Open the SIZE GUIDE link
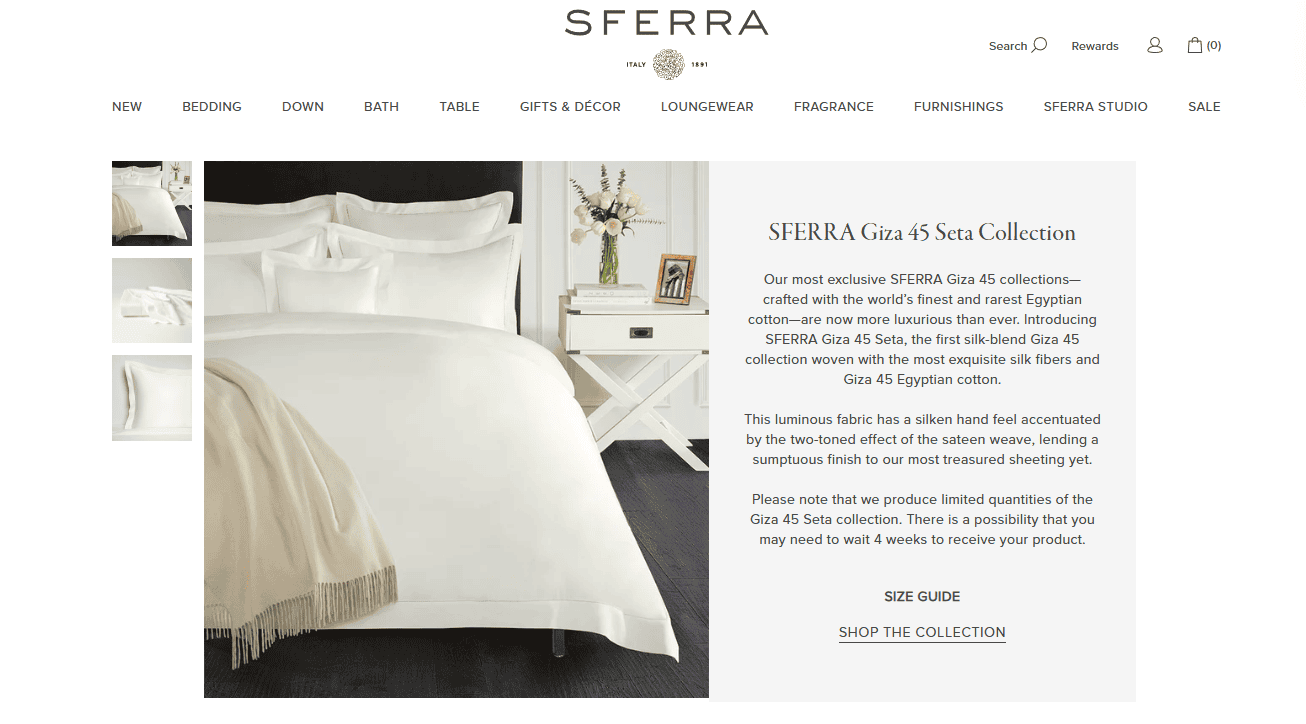This screenshot has height=724, width=1306. click(x=922, y=597)
